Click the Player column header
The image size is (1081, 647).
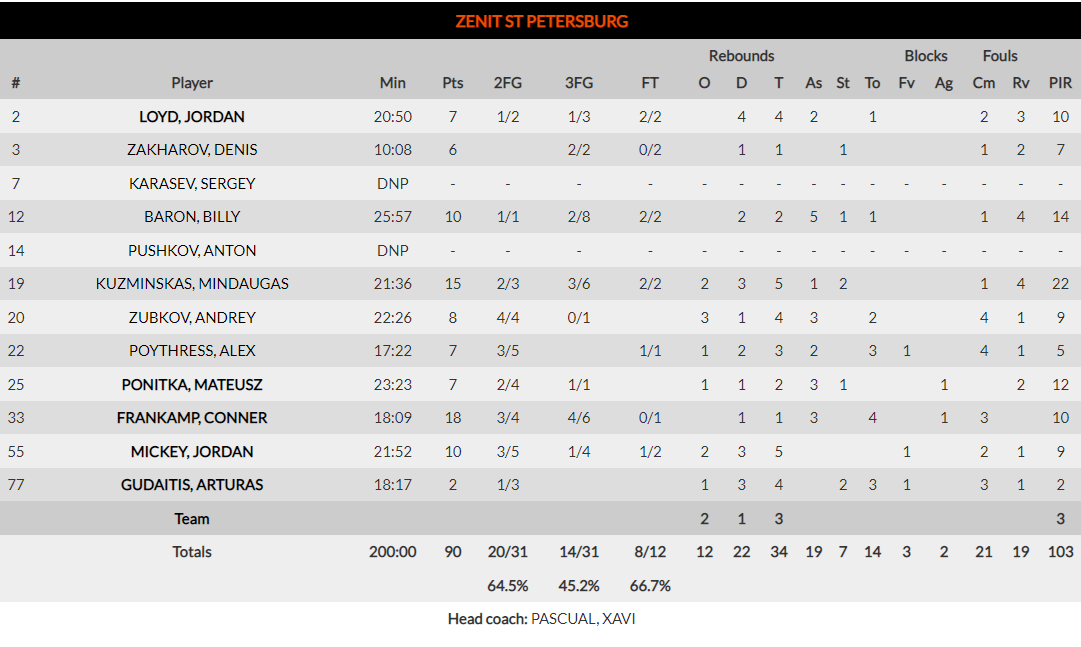tap(192, 83)
